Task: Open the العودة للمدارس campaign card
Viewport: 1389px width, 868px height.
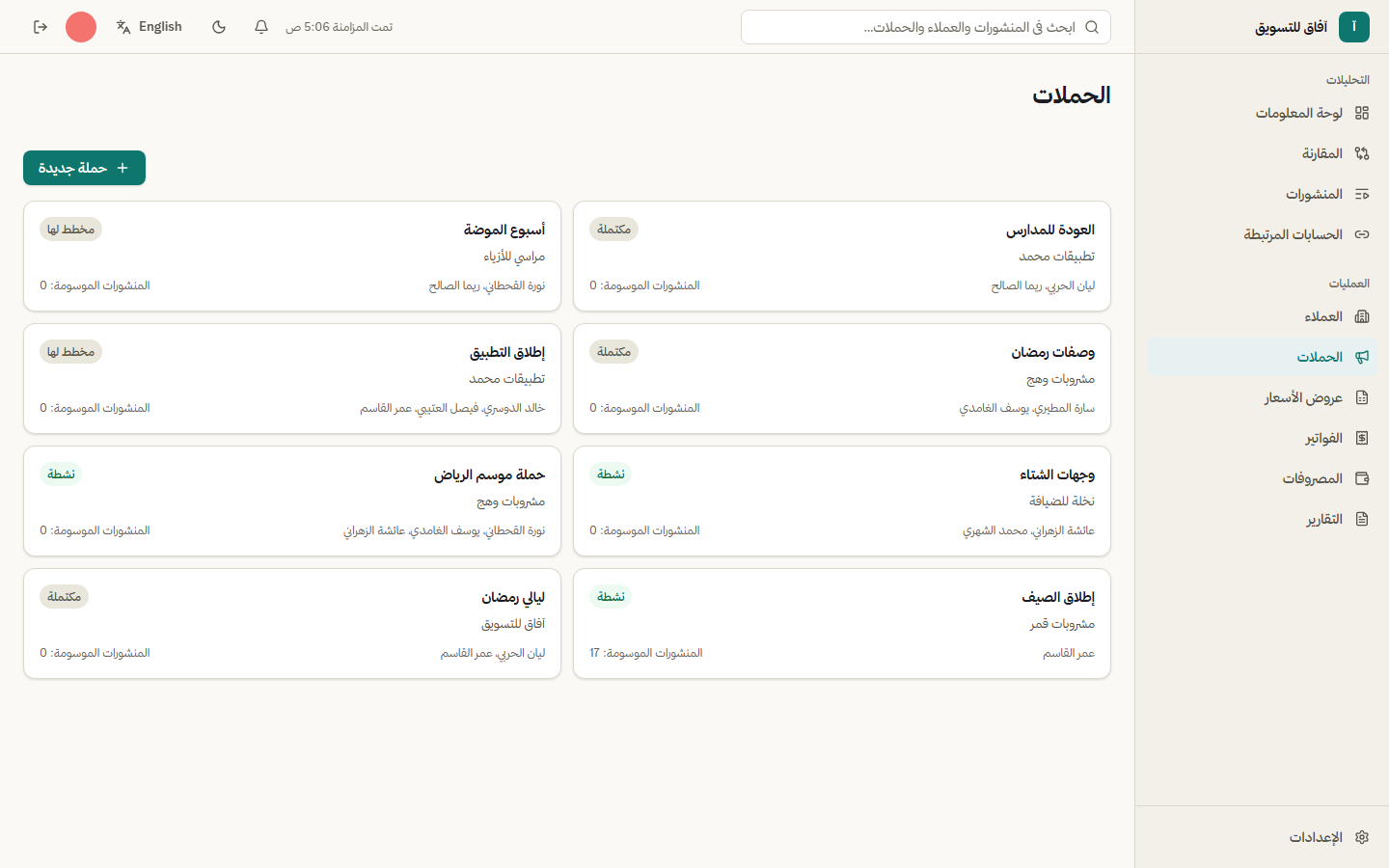Action: (x=842, y=257)
